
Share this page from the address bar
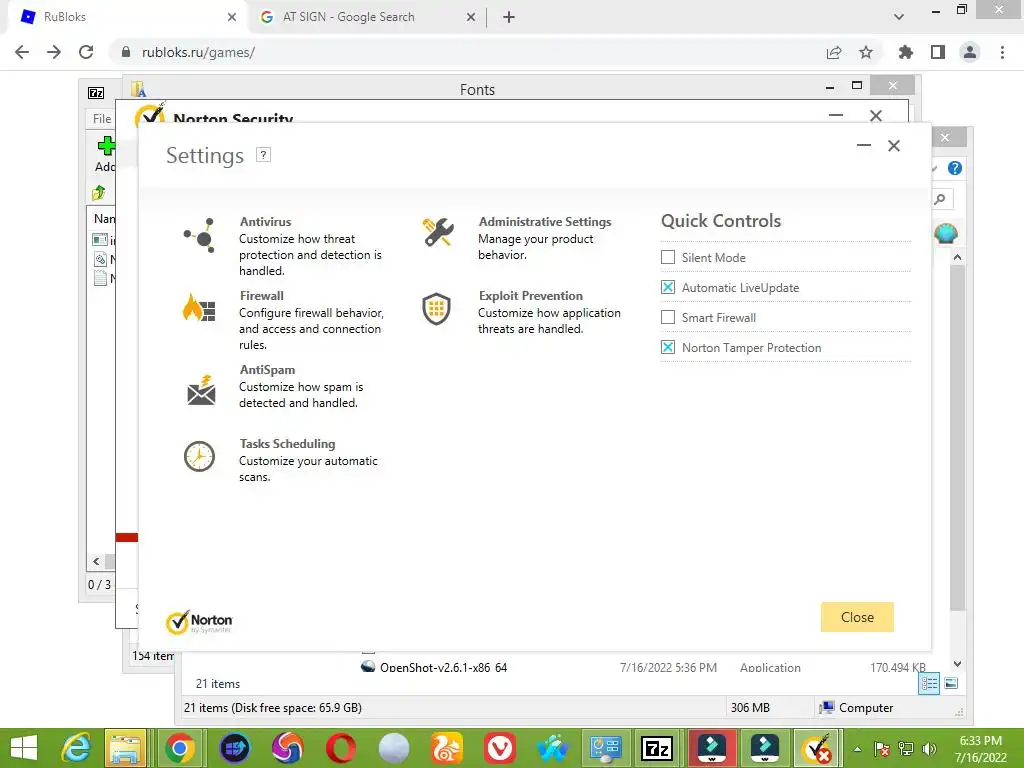click(834, 52)
